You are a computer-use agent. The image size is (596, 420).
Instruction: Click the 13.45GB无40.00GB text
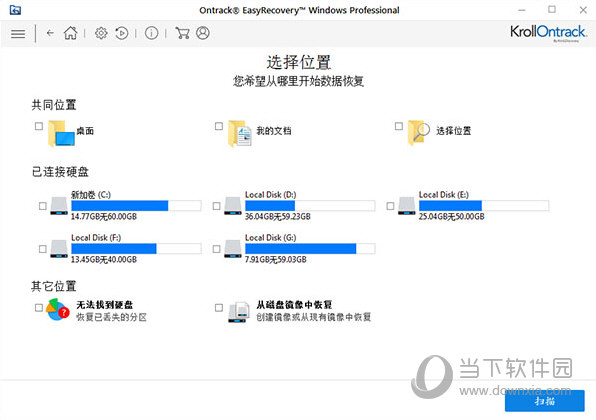click(104, 260)
